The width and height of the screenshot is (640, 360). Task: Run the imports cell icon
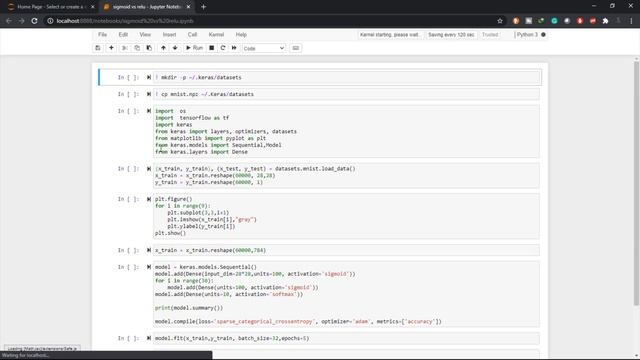pos(149,111)
